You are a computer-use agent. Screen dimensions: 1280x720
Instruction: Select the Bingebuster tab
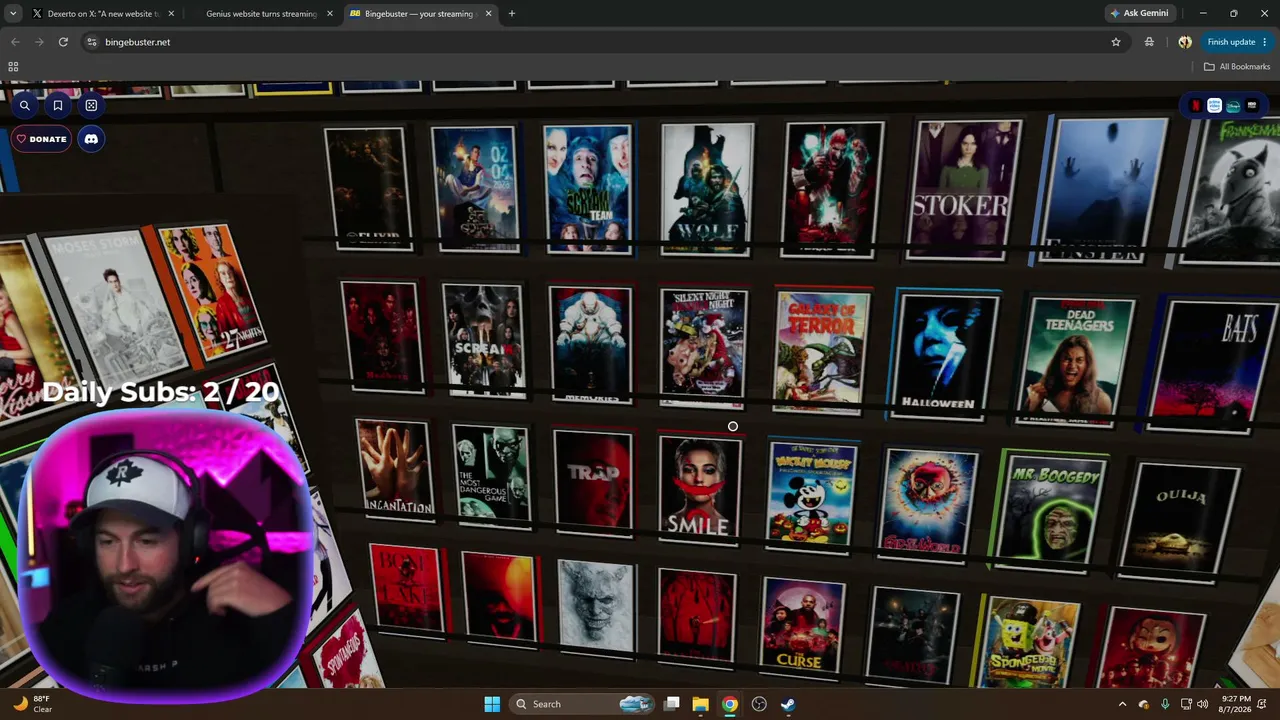420,14
